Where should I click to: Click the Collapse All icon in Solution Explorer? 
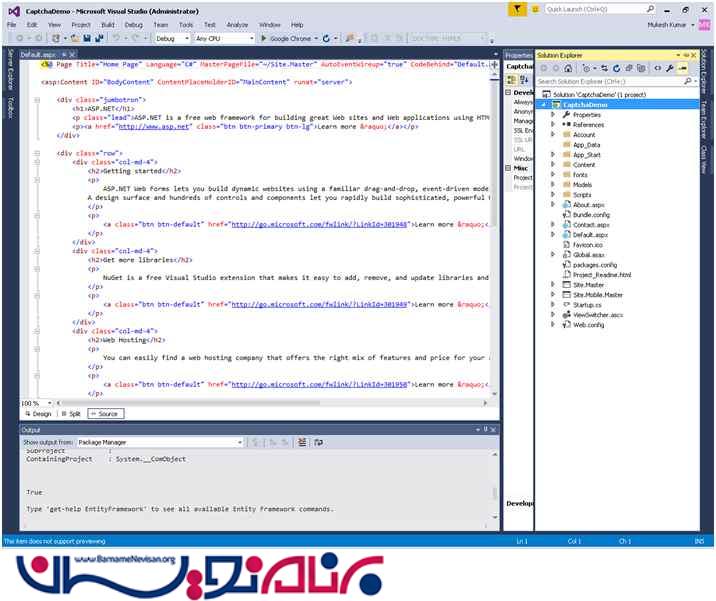629,69
